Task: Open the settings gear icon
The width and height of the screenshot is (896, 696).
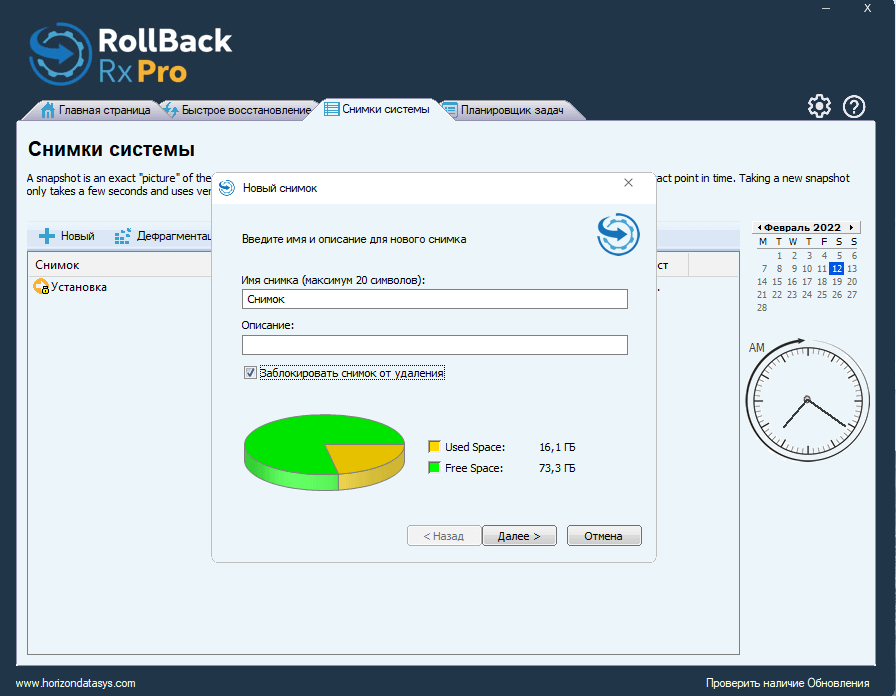Action: [819, 106]
